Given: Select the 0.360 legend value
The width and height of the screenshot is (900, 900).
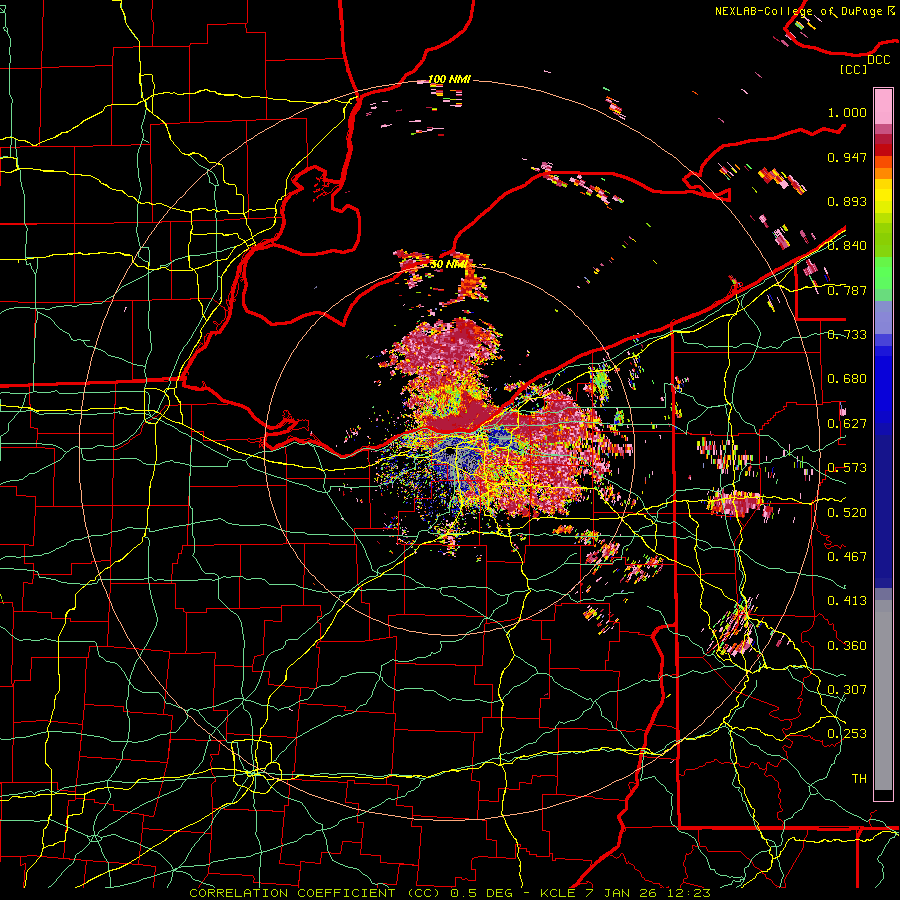Looking at the screenshot, I should tap(847, 646).
